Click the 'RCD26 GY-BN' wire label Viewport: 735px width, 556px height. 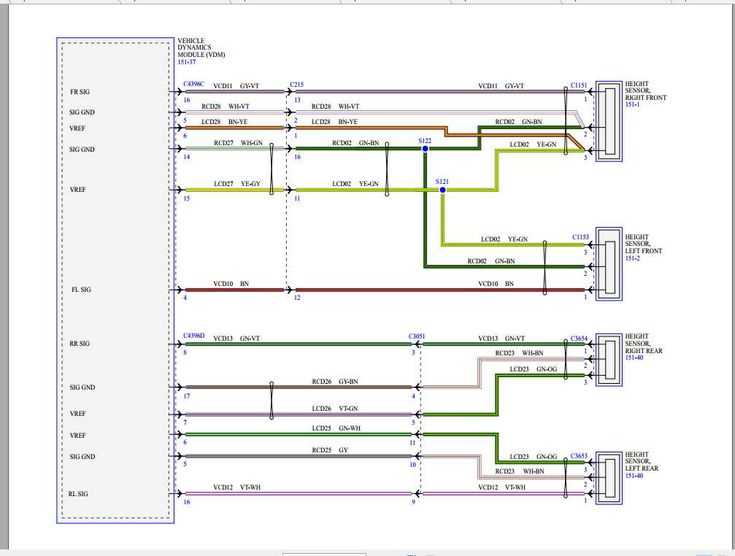(x=335, y=382)
